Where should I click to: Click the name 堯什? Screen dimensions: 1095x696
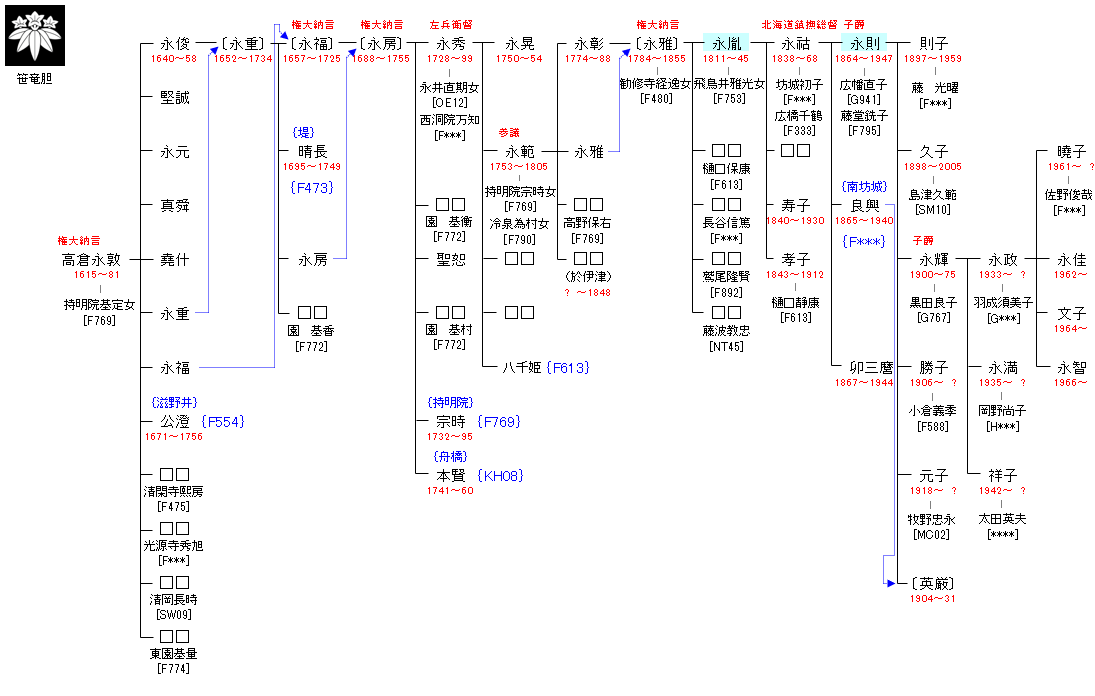[x=175, y=260]
